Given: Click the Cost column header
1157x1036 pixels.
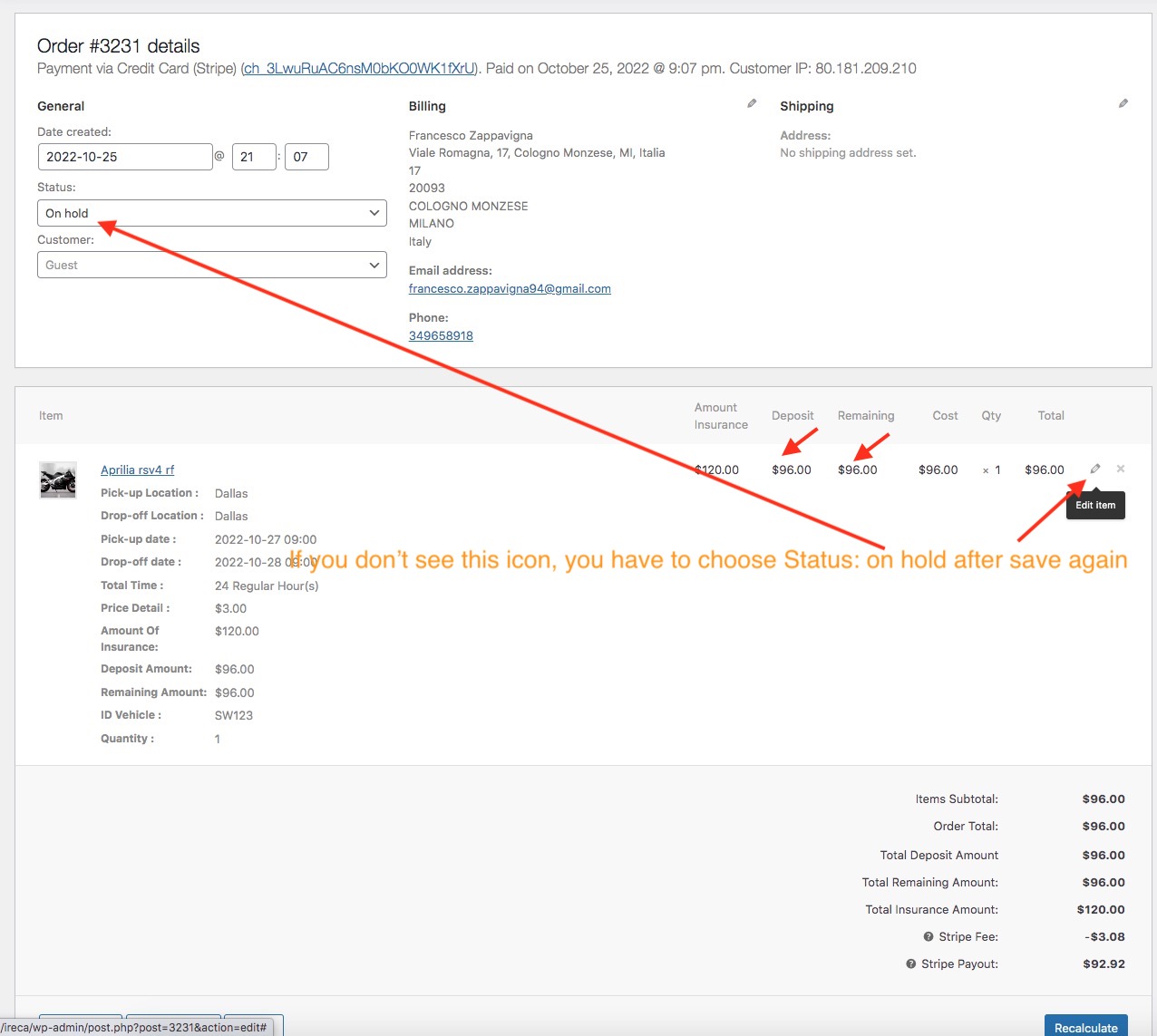Looking at the screenshot, I should point(945,416).
